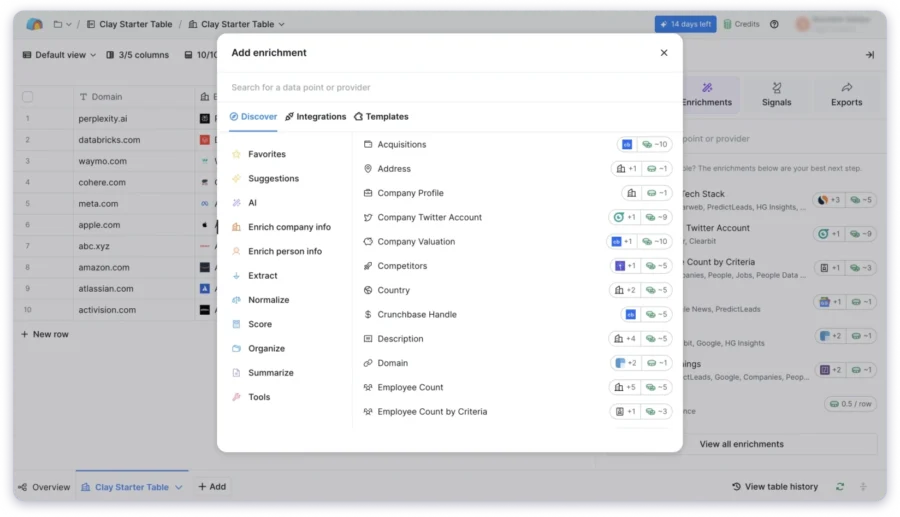Image resolution: width=900 pixels, height=517 pixels.
Task: Select the Extract download icon
Action: (x=237, y=276)
